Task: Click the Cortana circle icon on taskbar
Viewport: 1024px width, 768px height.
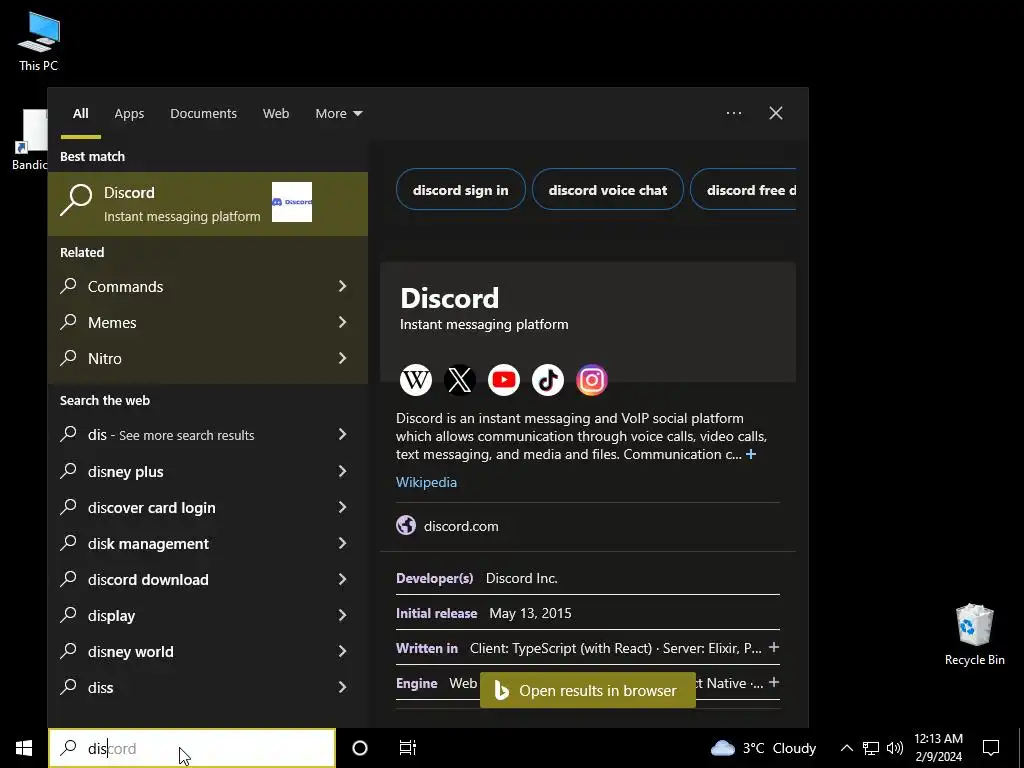Action: [x=360, y=748]
